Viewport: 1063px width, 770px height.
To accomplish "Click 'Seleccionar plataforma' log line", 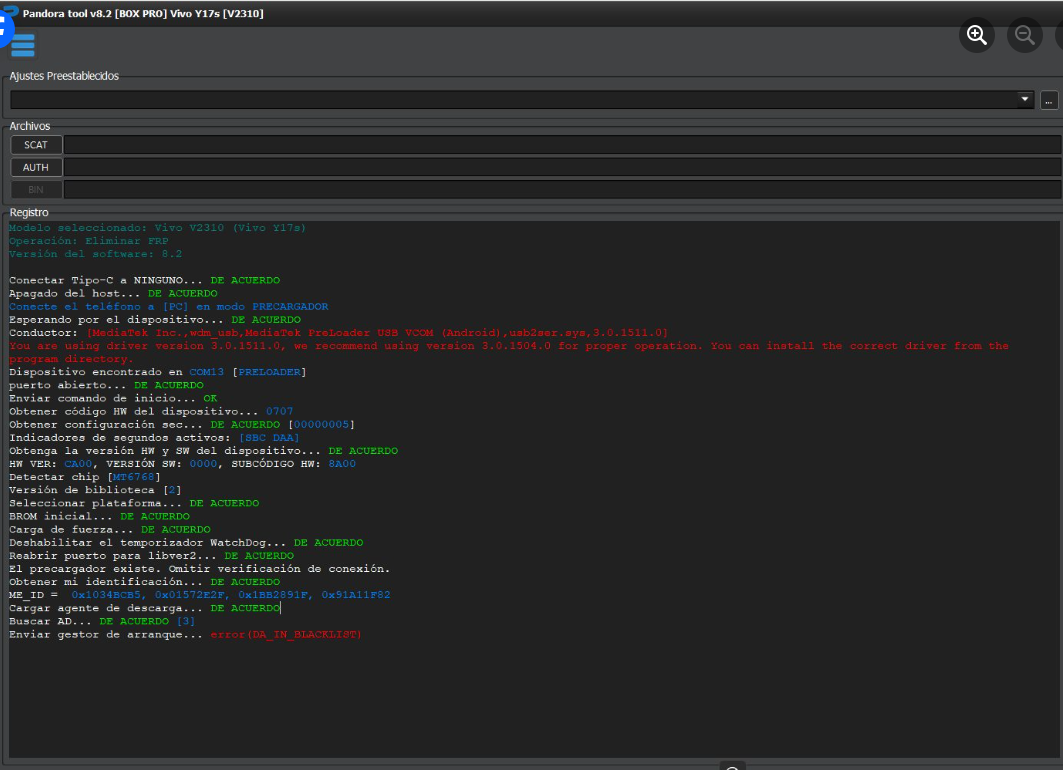I will (134, 503).
